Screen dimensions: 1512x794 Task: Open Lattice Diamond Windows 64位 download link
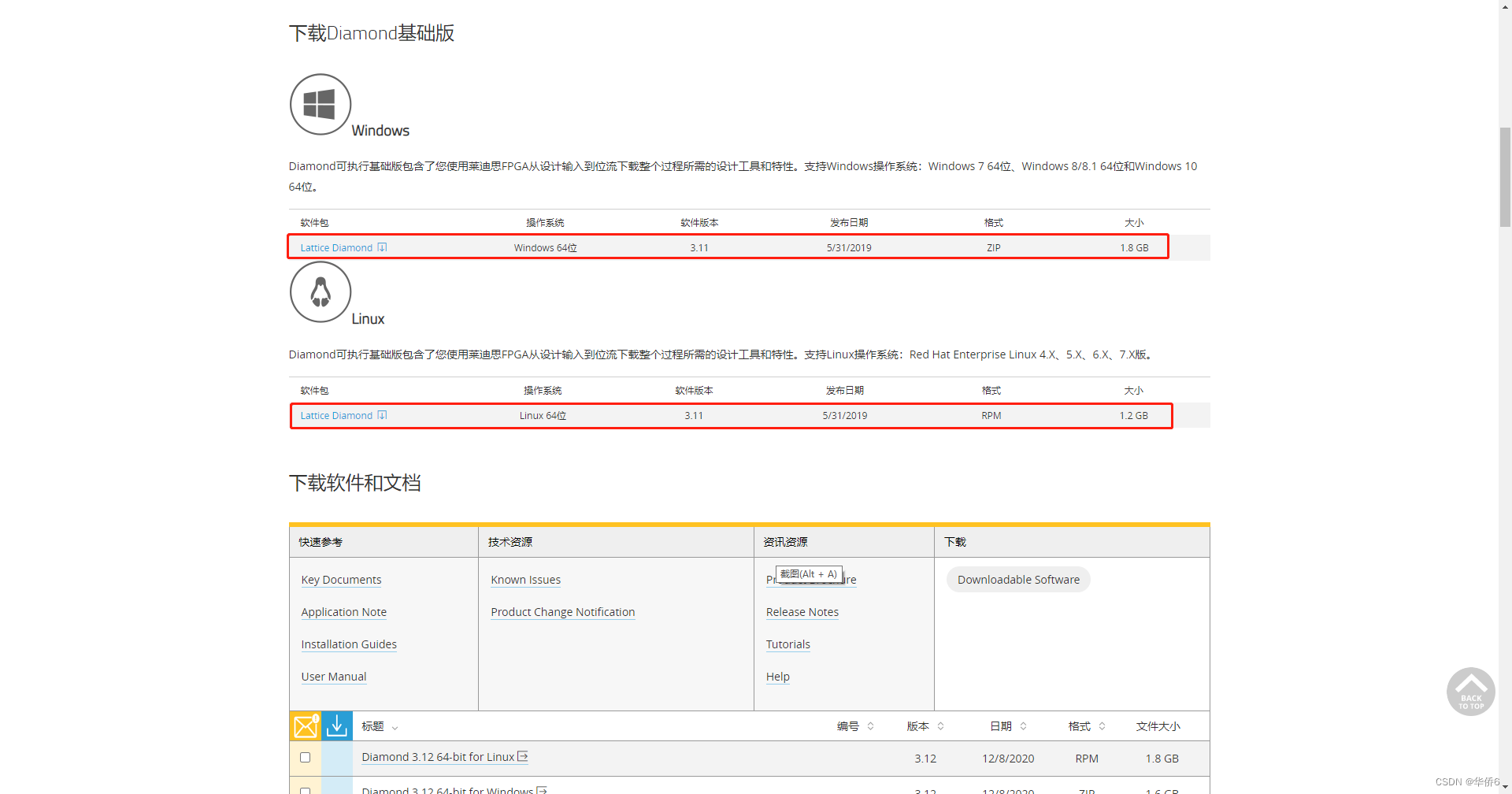pyautogui.click(x=336, y=247)
